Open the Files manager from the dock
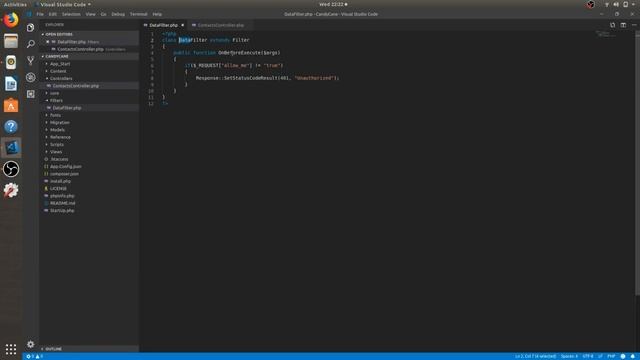 click(11, 41)
